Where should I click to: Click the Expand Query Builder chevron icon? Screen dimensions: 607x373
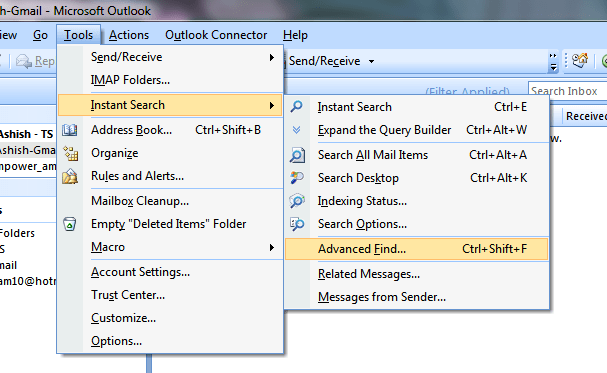[297, 130]
